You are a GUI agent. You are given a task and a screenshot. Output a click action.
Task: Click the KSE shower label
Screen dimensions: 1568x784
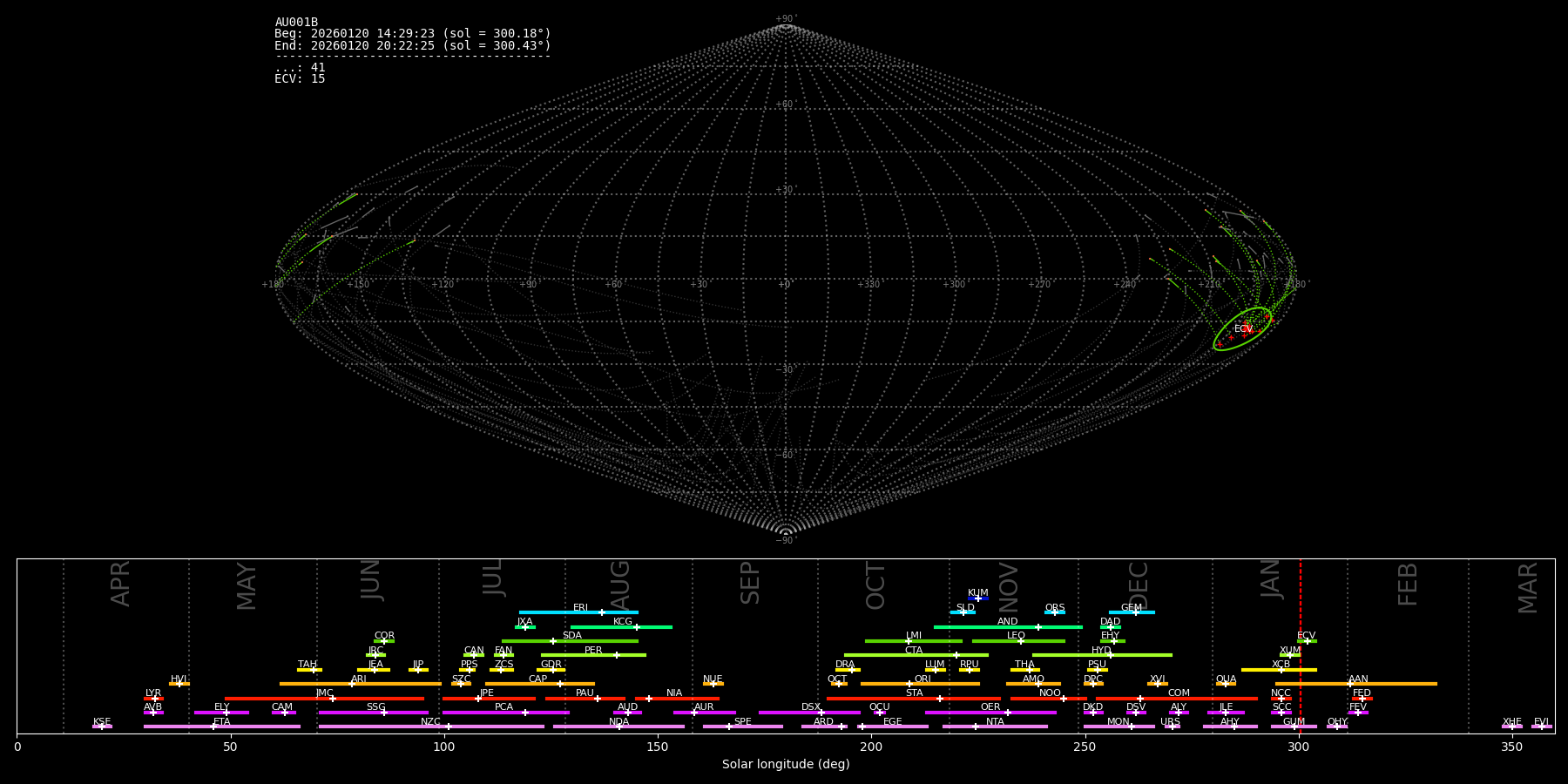[x=102, y=721]
